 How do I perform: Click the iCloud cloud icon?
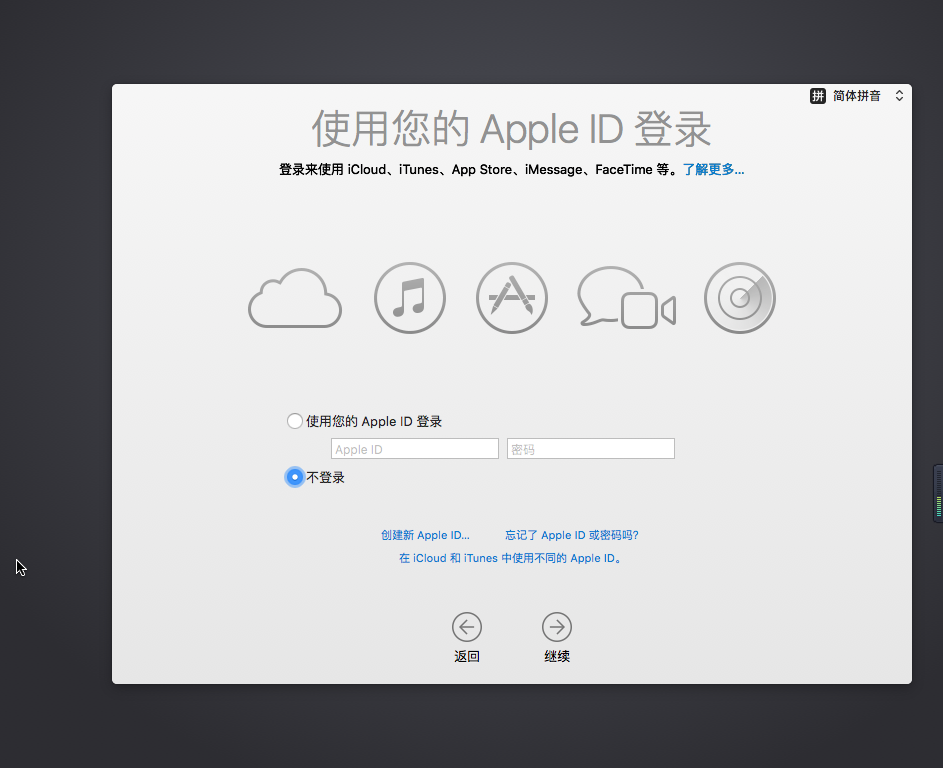295,298
